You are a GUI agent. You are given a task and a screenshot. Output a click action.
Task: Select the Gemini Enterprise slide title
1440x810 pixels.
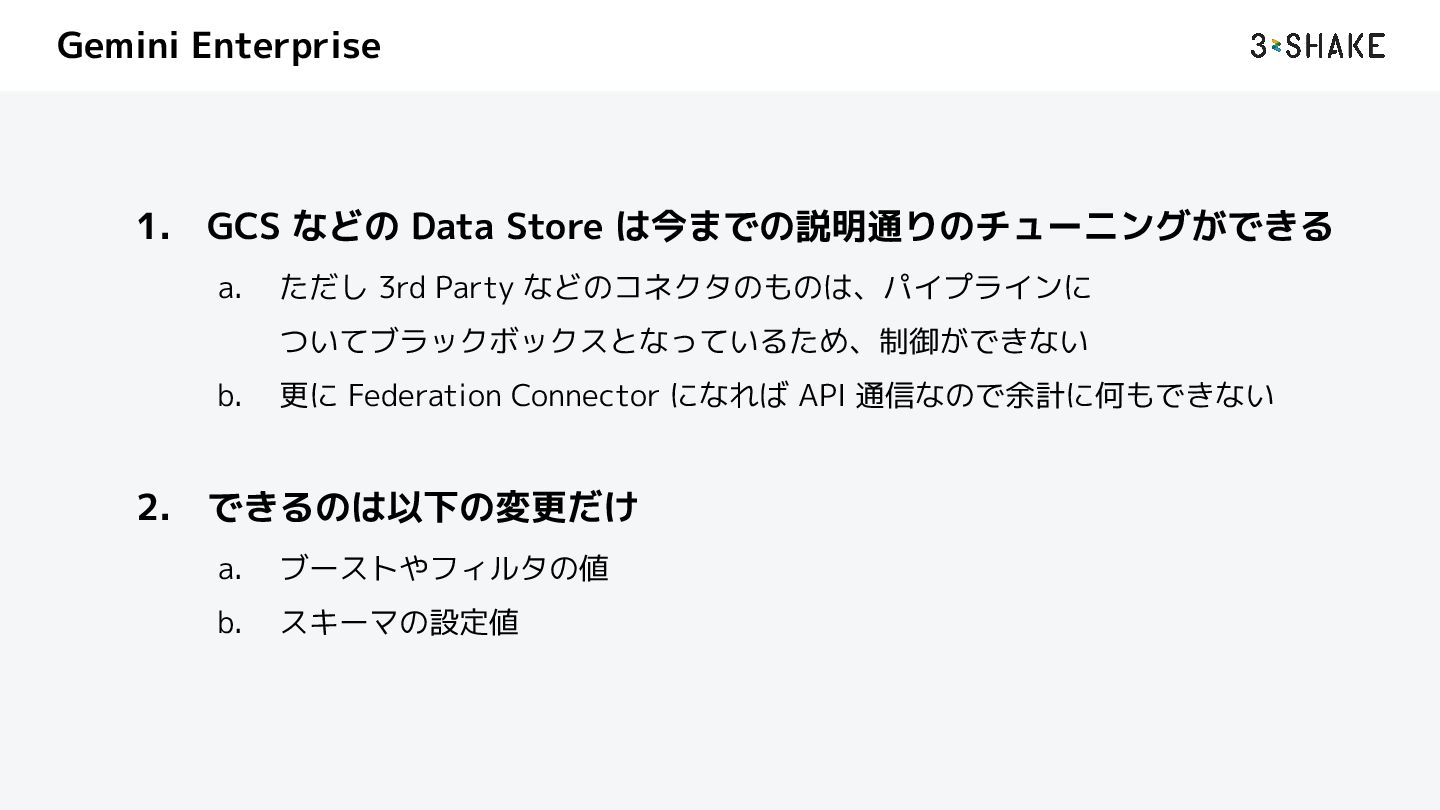click(219, 46)
